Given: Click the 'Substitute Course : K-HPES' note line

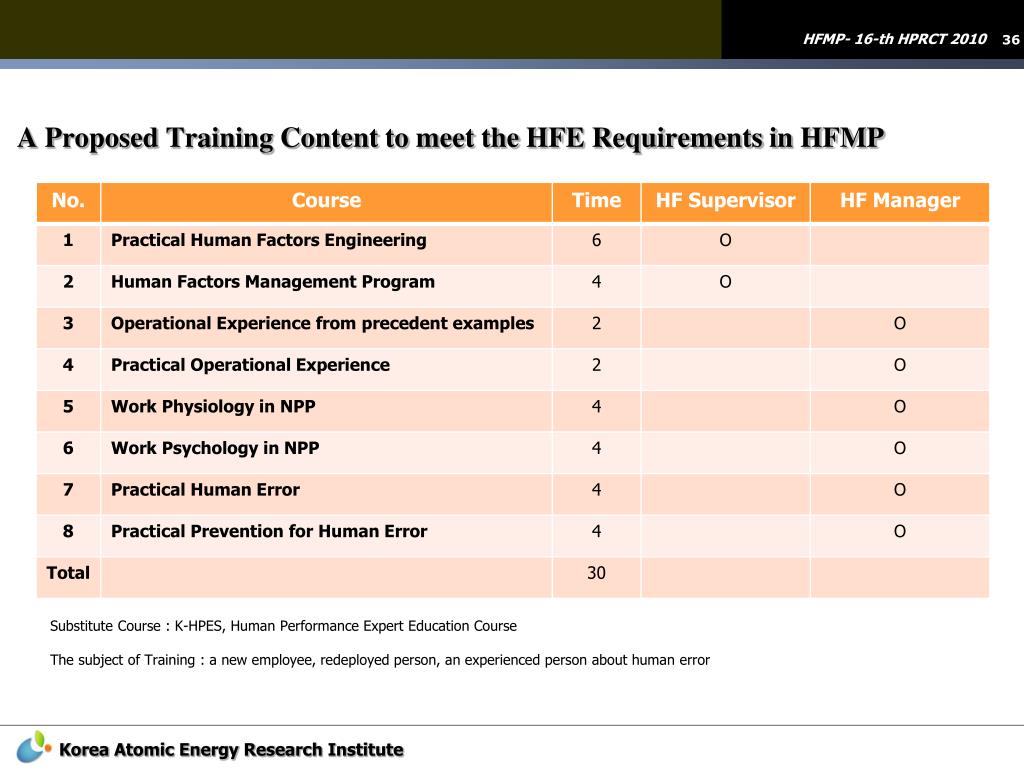Looking at the screenshot, I should 283,626.
